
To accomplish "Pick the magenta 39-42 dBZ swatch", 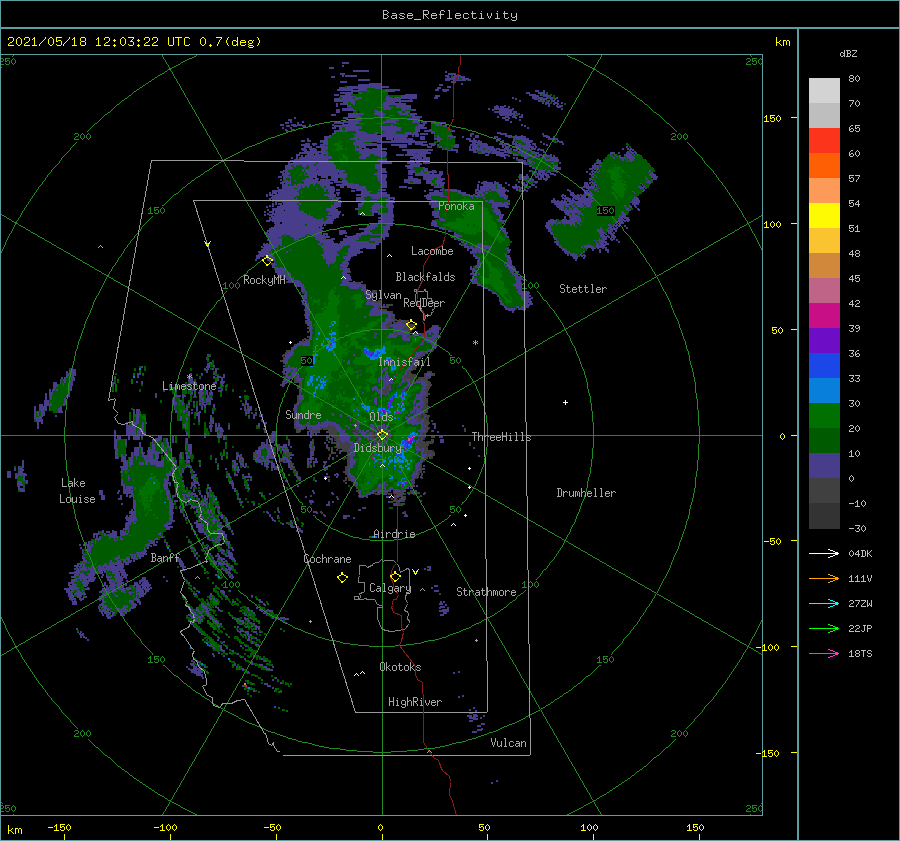I will tap(824, 315).
